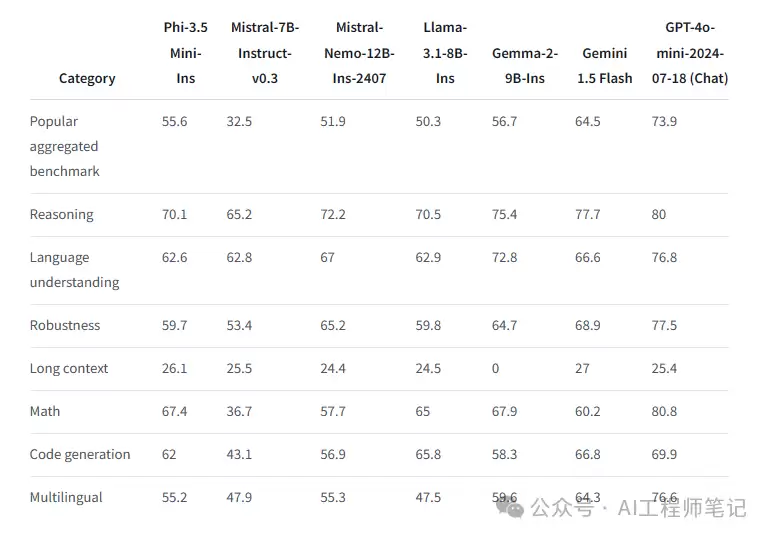Image resolution: width=771 pixels, height=538 pixels.
Task: Click the Mistral-7B-Instruct-v0.3 column header
Action: point(265,53)
